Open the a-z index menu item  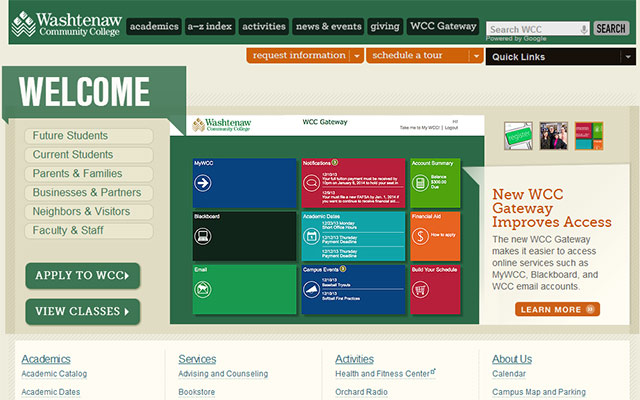210,27
